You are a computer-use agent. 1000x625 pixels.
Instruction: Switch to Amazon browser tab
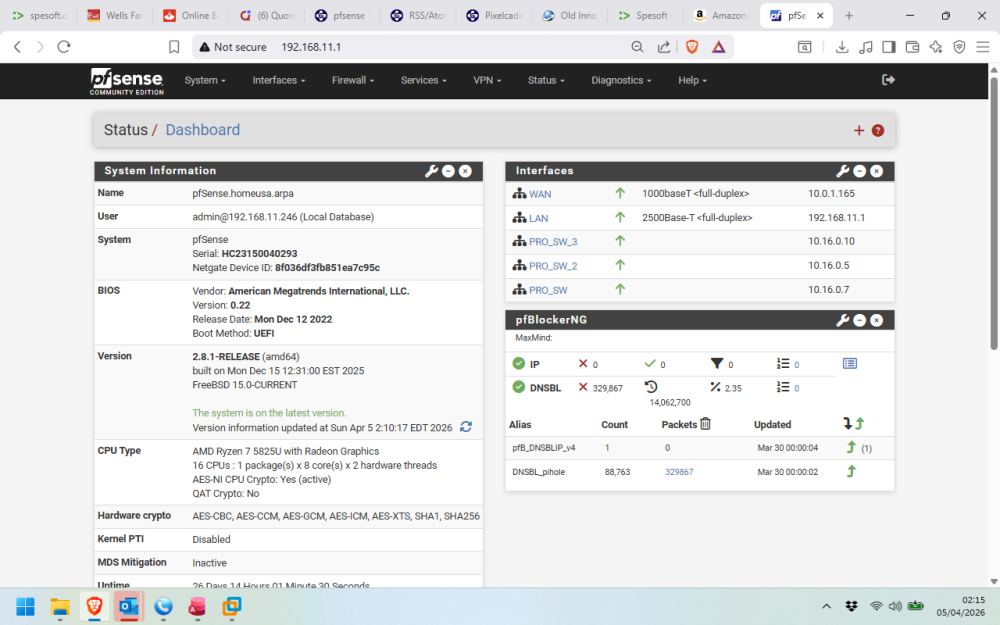click(x=721, y=15)
